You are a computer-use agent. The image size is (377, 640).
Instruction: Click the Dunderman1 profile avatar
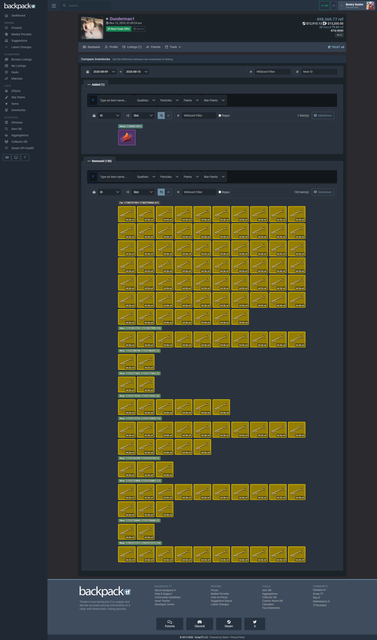pos(92,28)
